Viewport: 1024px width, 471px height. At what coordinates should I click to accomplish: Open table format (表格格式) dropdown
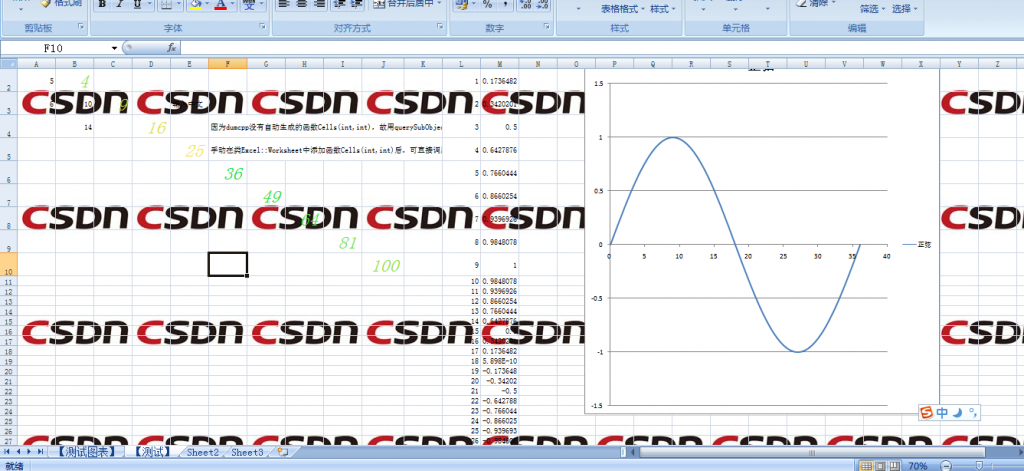(x=624, y=9)
